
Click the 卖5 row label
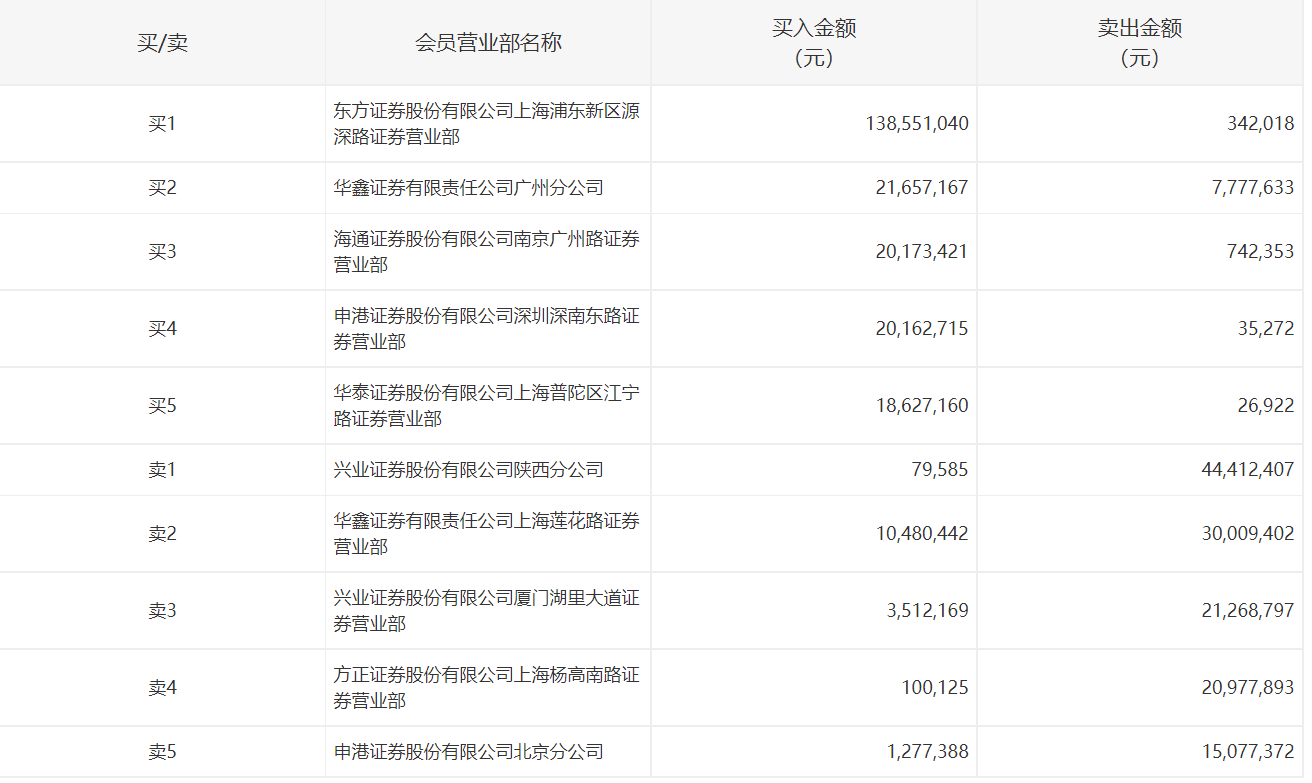tap(162, 752)
